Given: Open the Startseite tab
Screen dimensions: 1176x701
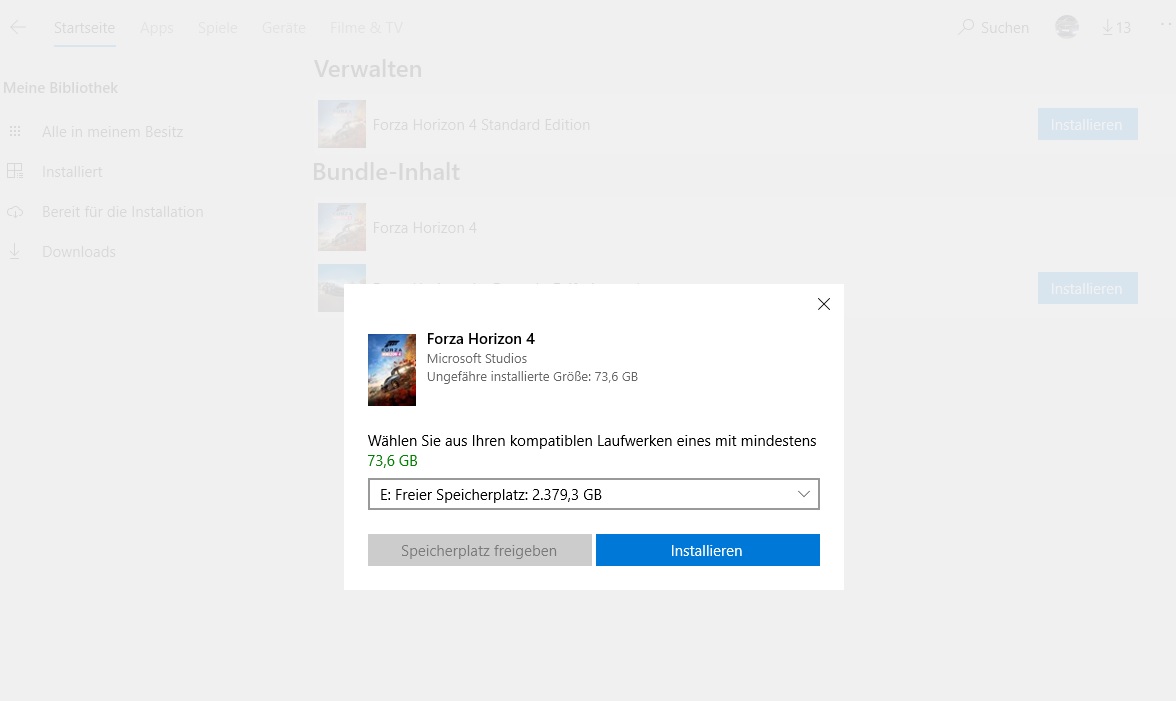Looking at the screenshot, I should pos(85,28).
